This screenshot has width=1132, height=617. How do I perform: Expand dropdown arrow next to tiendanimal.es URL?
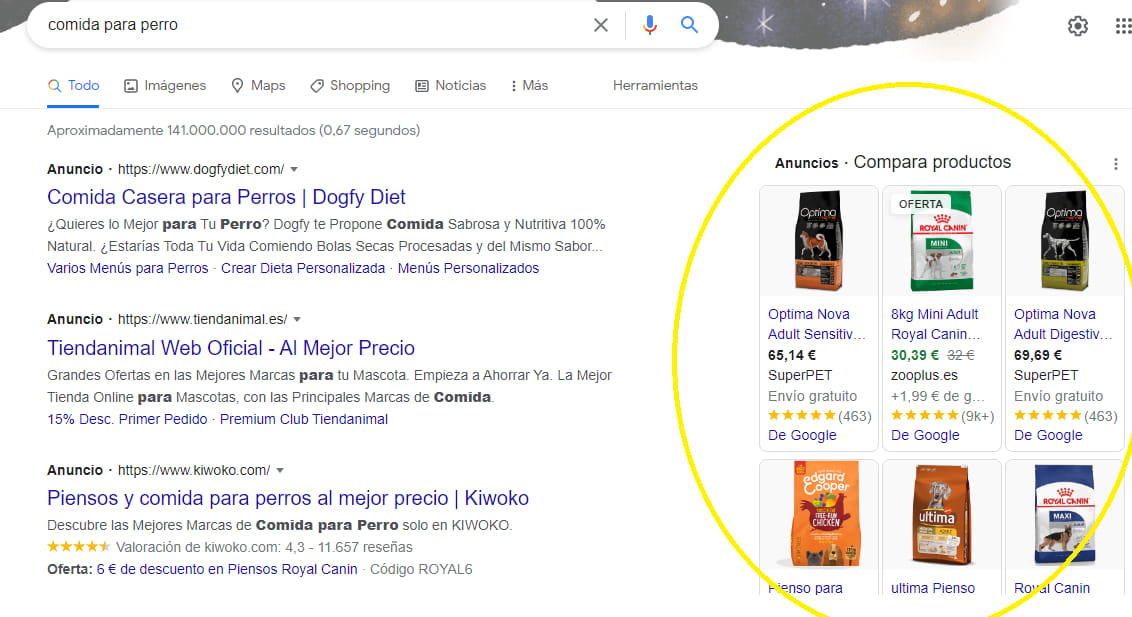coord(297,320)
